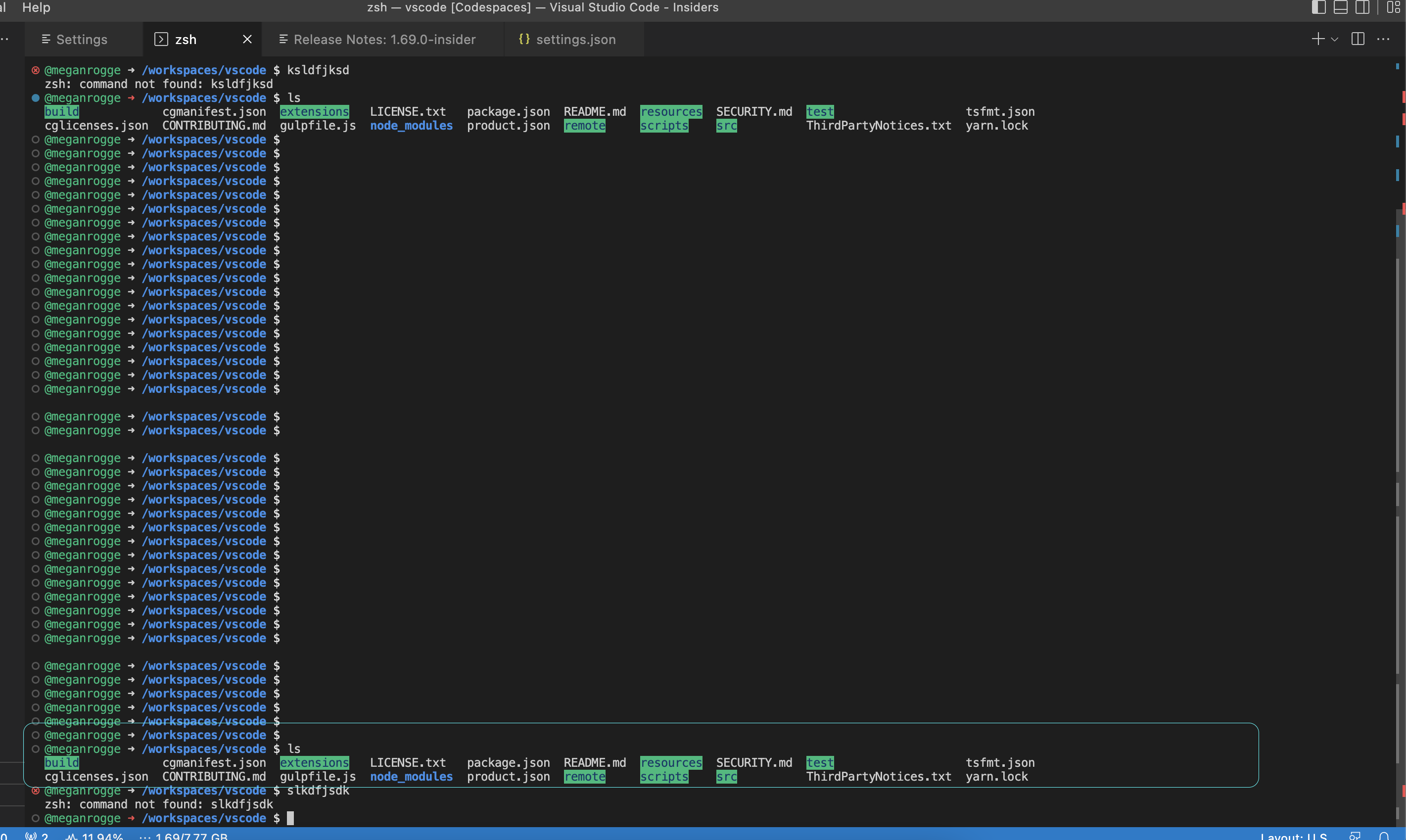Click the Layout: U.S. status bar entry
This screenshot has height=840, width=1406.
point(1293,836)
